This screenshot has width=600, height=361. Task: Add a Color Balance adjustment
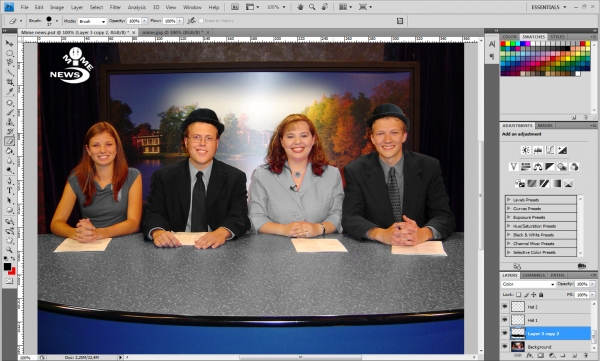[x=538, y=167]
